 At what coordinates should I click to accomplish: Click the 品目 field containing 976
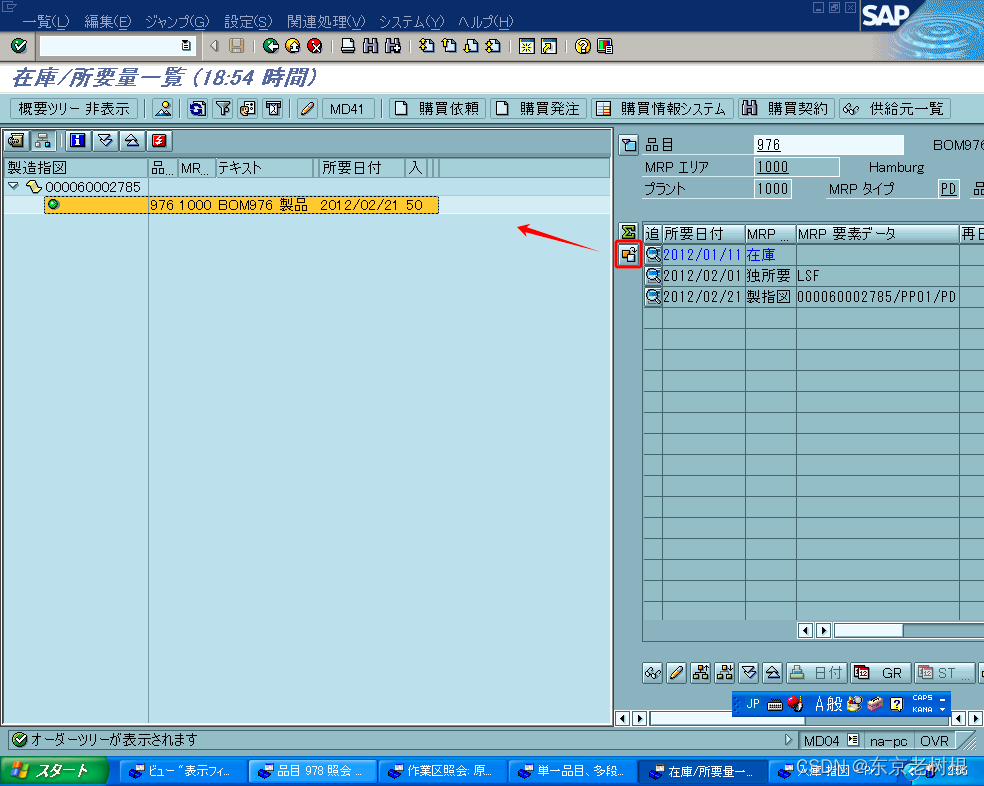[828, 144]
